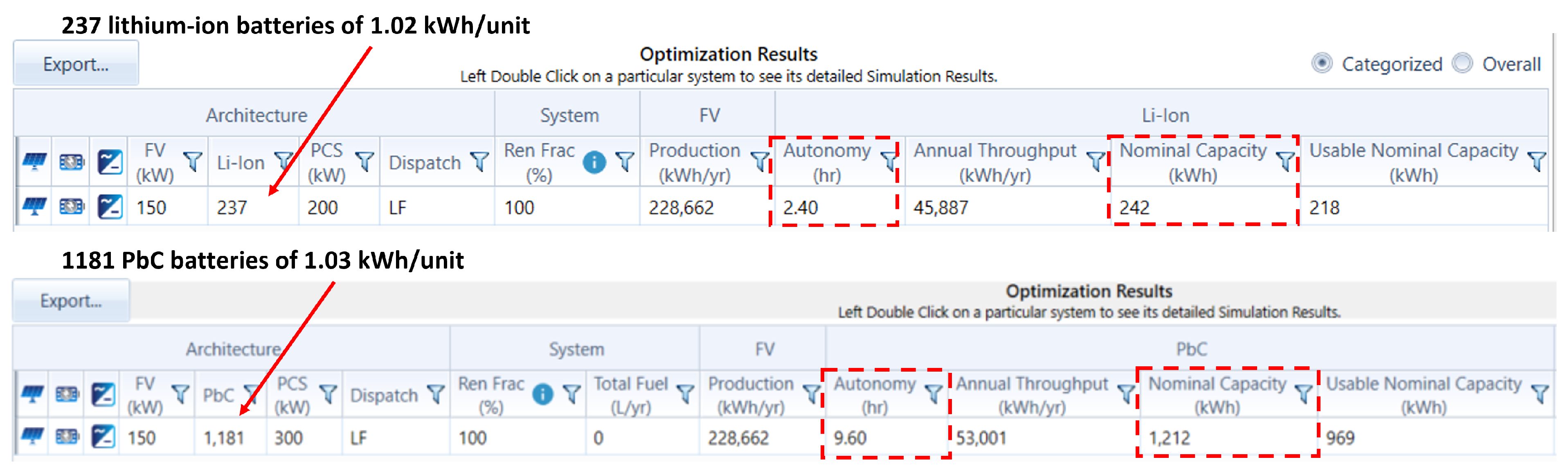This screenshot has width=1568, height=473.
Task: Select the Overall radio button
Action: [x=1462, y=63]
